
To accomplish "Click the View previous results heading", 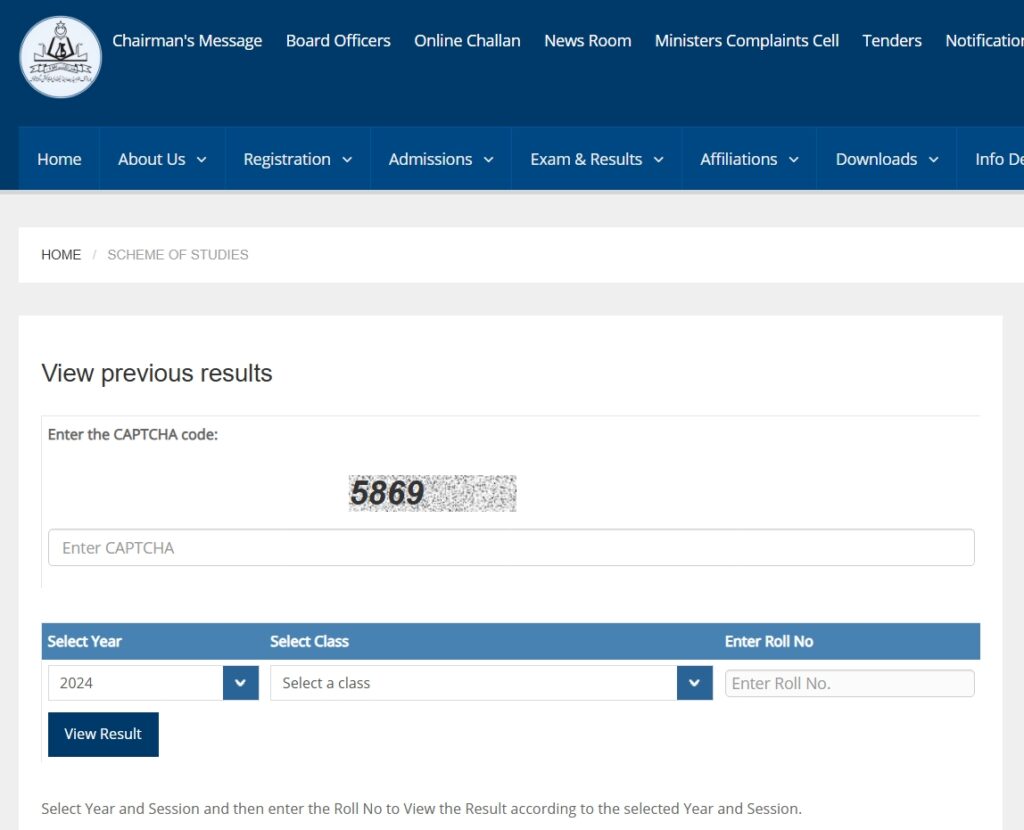I will (x=157, y=373).
